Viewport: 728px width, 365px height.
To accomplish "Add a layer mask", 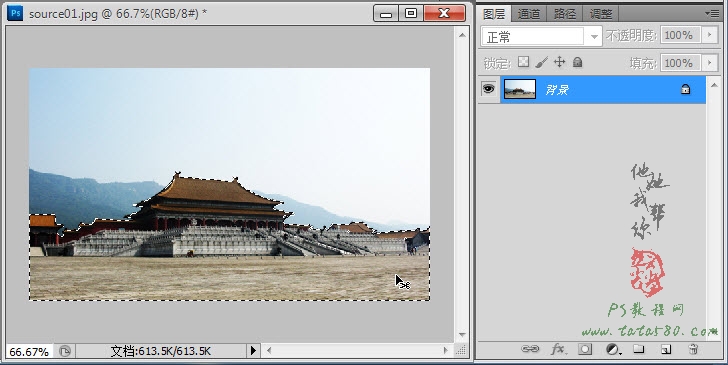I will pyautogui.click(x=585, y=349).
